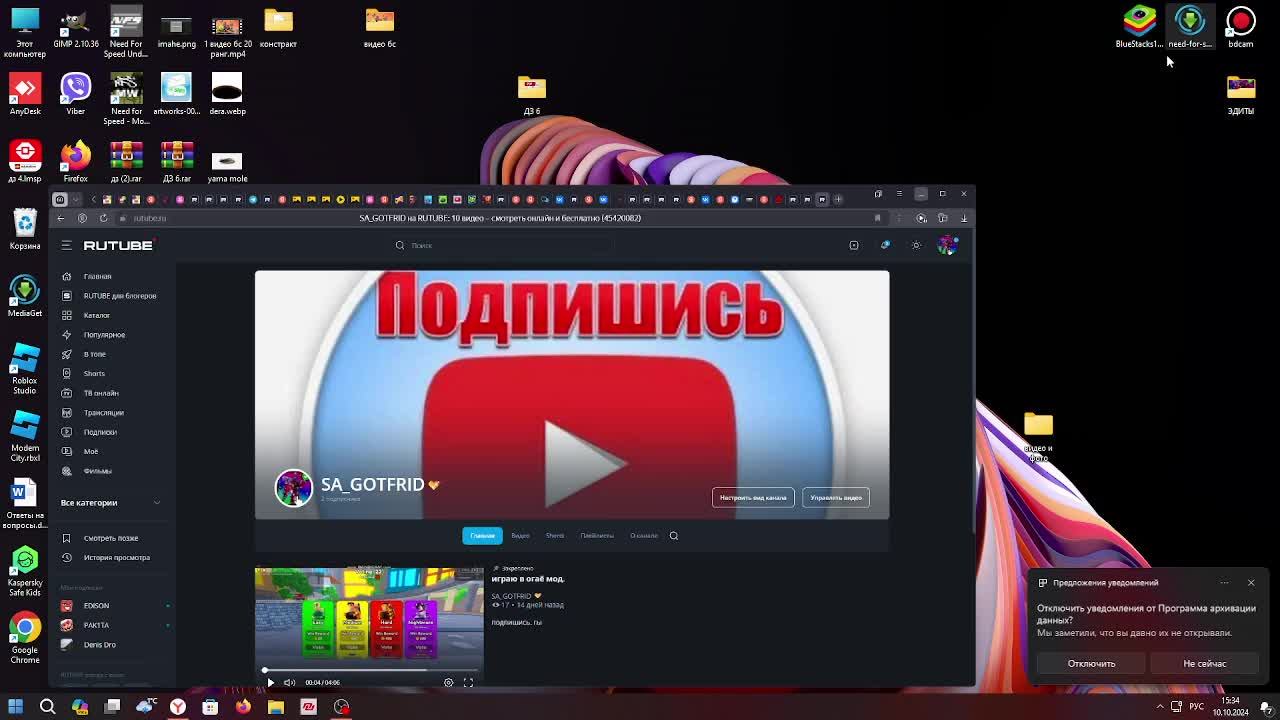Click the rutube.ru address bar
This screenshot has height=720, width=1280.
coord(150,218)
